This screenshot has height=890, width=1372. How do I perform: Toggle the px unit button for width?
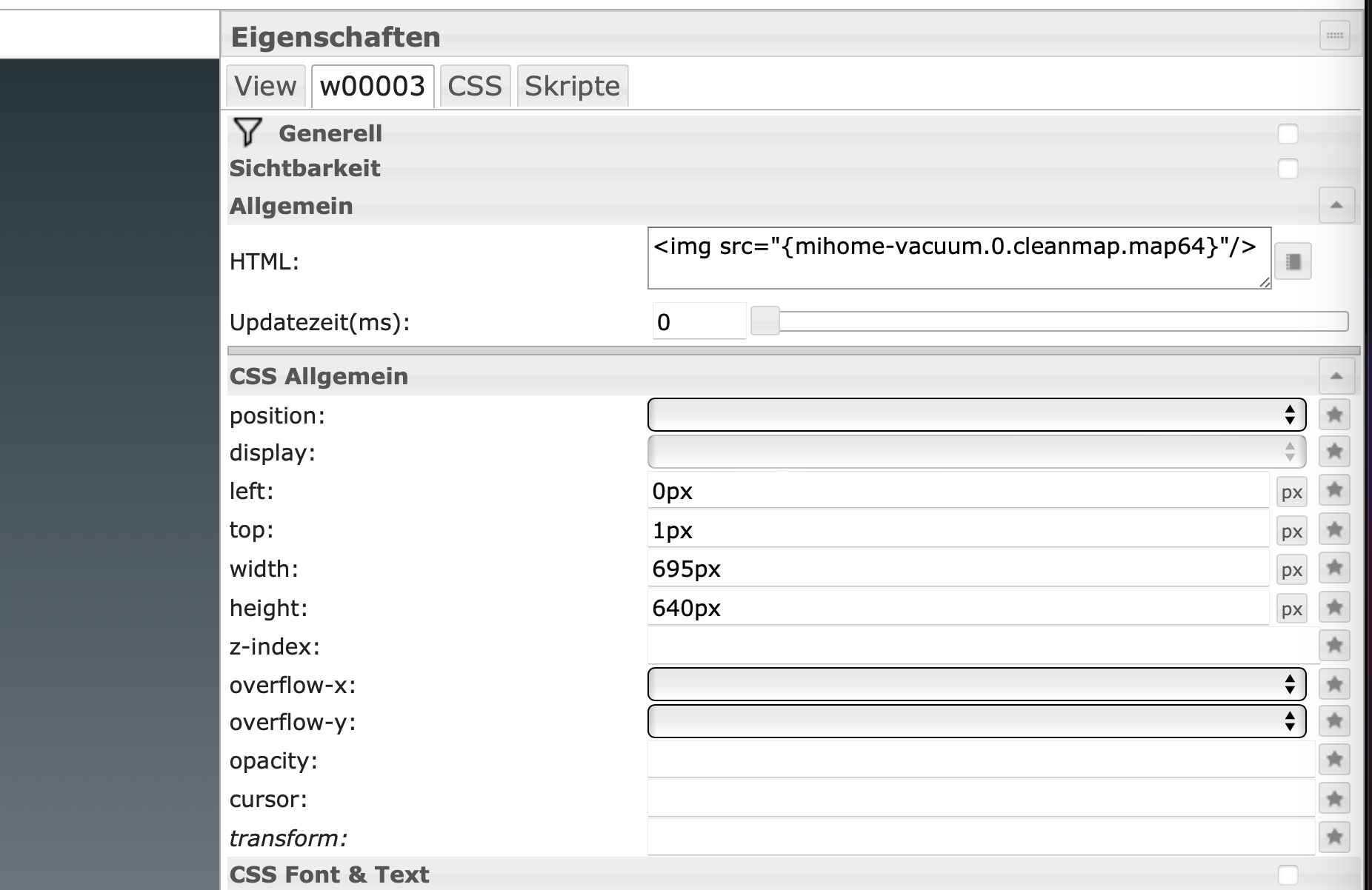1292,570
